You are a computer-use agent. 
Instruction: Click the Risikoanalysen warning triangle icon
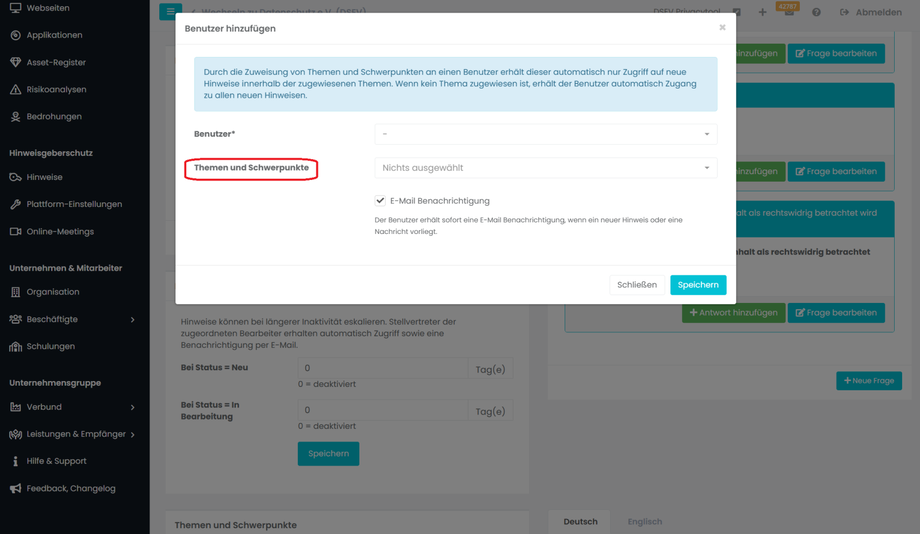(x=15, y=90)
